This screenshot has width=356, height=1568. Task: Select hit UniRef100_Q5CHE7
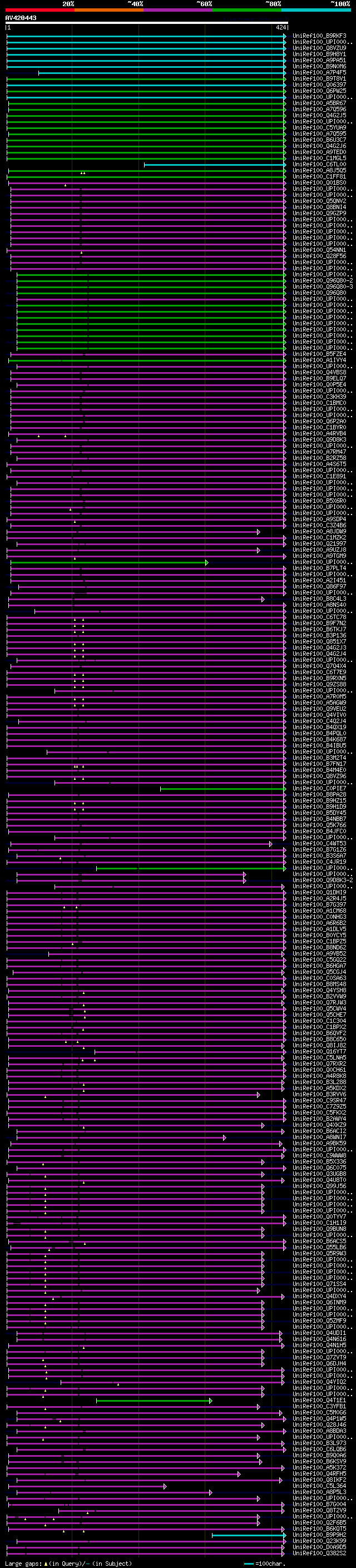click(x=319, y=1015)
